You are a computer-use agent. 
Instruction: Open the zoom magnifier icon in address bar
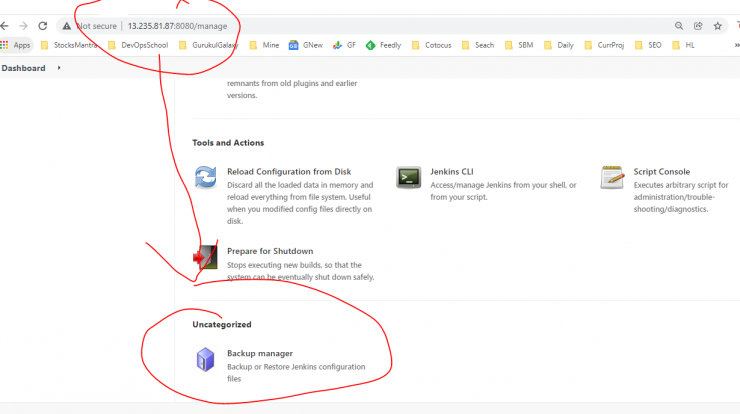click(679, 26)
